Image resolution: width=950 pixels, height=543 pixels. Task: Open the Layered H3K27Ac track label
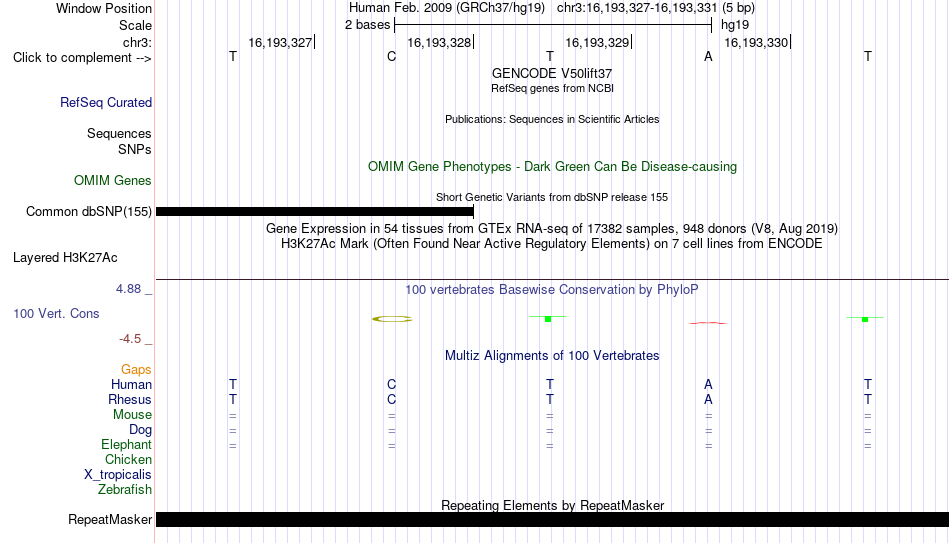pos(65,258)
